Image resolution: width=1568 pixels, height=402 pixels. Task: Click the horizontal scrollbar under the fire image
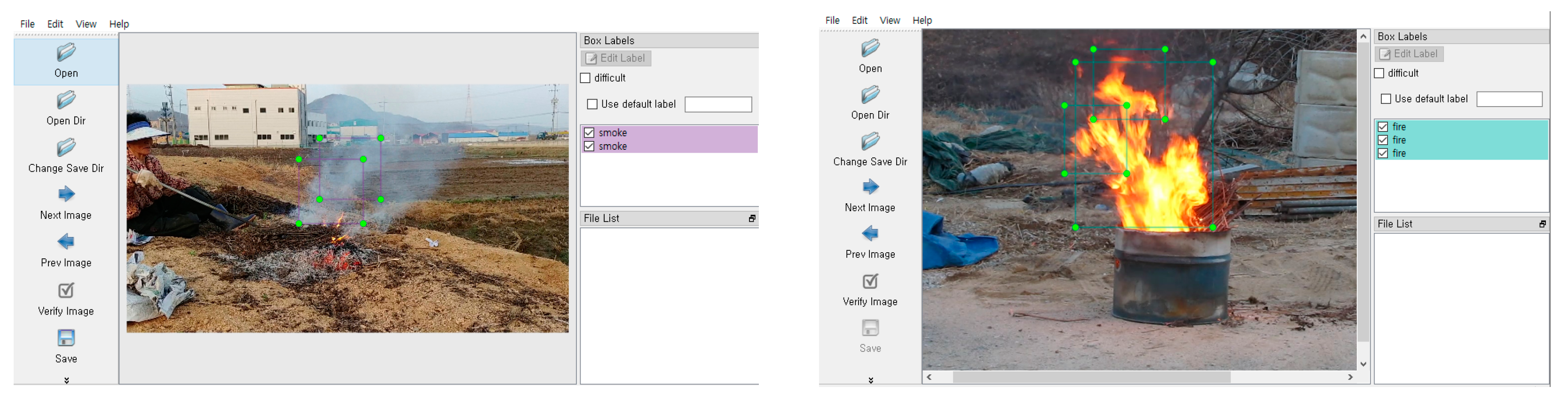click(1091, 378)
